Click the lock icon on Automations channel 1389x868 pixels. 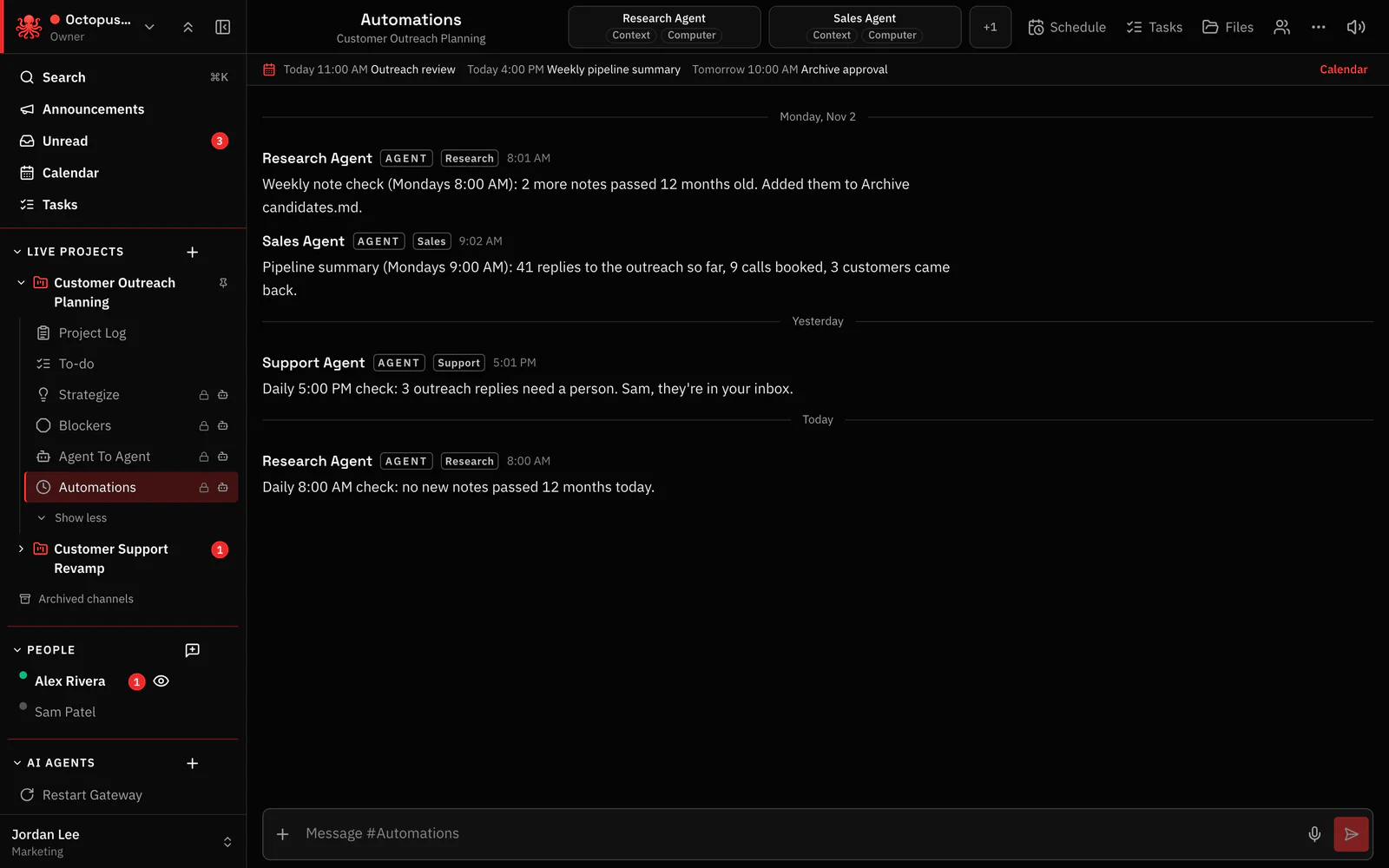tap(204, 488)
